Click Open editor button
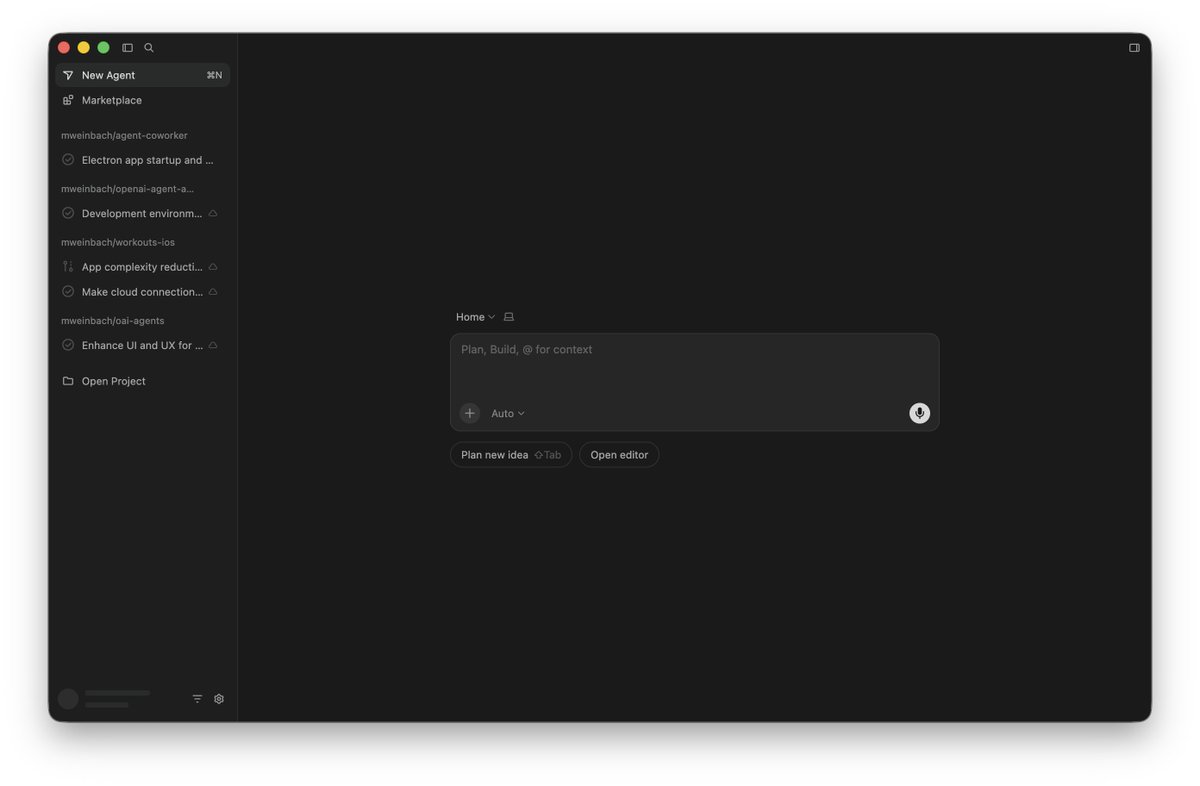1200x786 pixels. tap(619, 455)
